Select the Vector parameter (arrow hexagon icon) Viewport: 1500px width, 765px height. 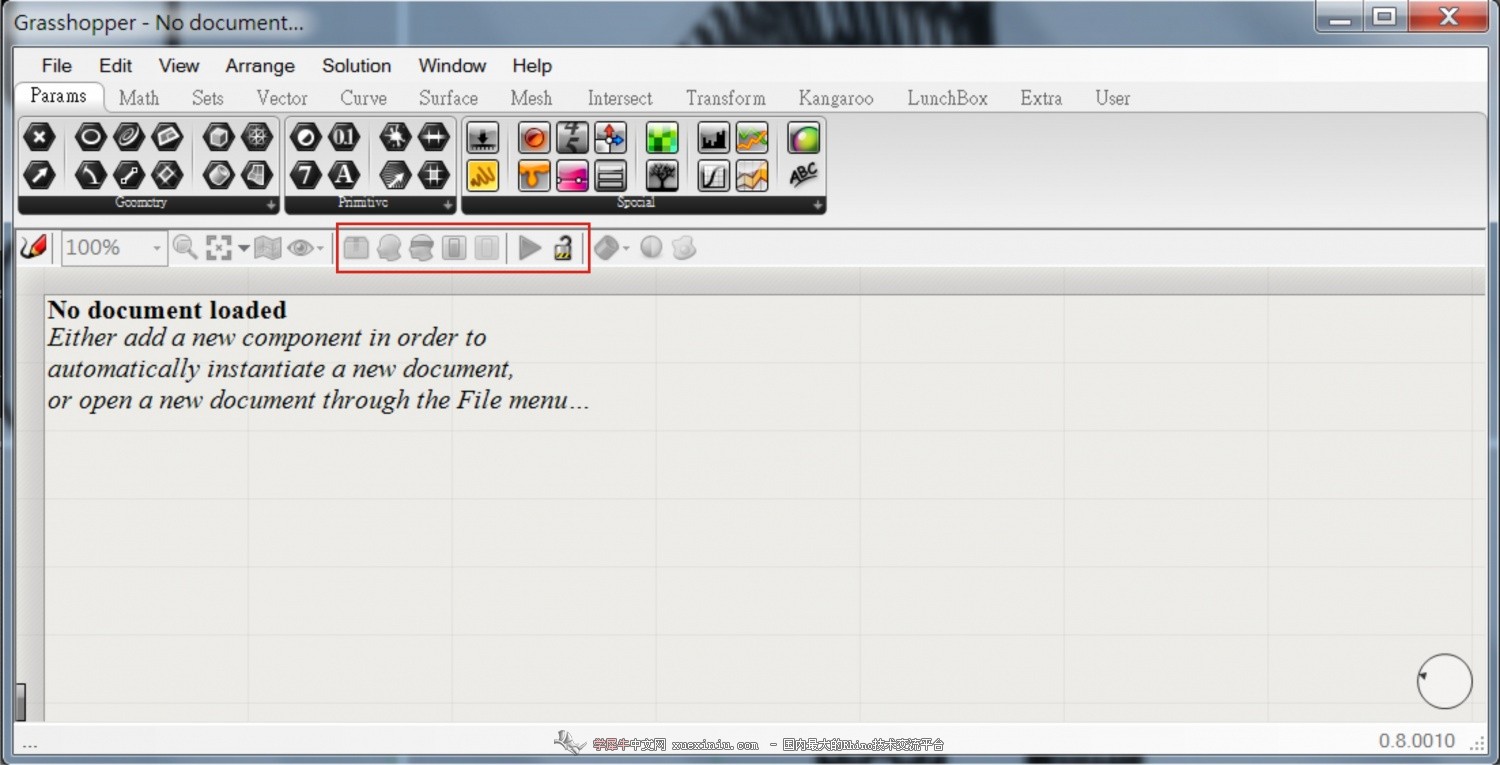click(x=39, y=175)
